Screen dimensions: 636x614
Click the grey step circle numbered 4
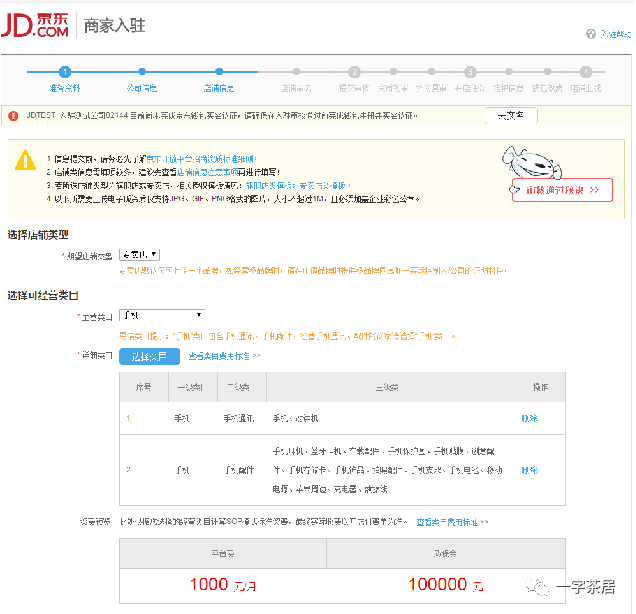click(x=586, y=72)
